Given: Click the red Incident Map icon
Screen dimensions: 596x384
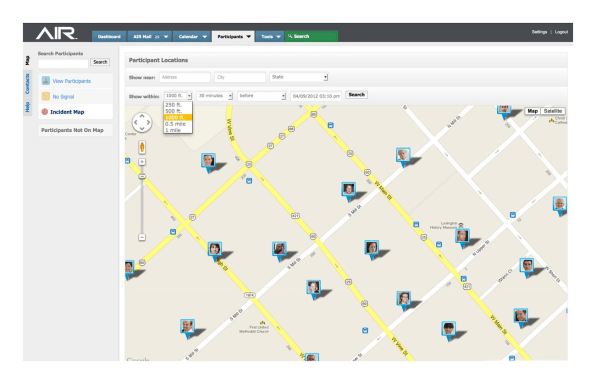Looking at the screenshot, I should pos(44,112).
